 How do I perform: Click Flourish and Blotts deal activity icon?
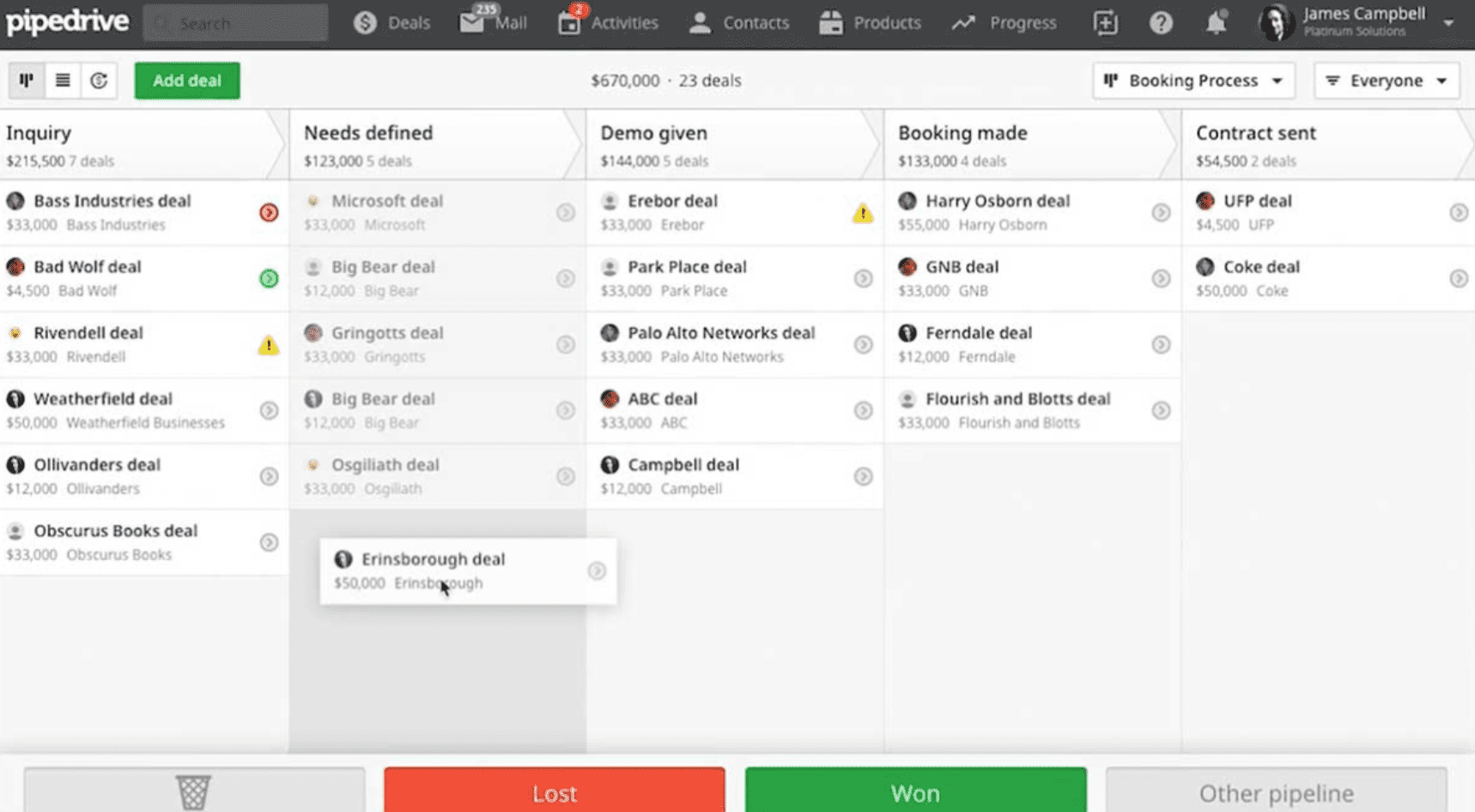click(x=1161, y=410)
